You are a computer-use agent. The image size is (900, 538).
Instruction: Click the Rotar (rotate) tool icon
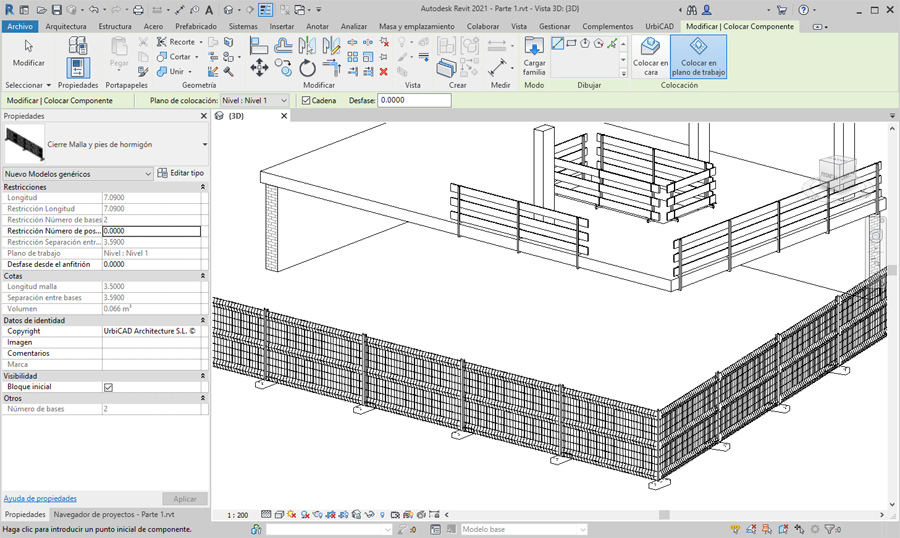coord(308,68)
